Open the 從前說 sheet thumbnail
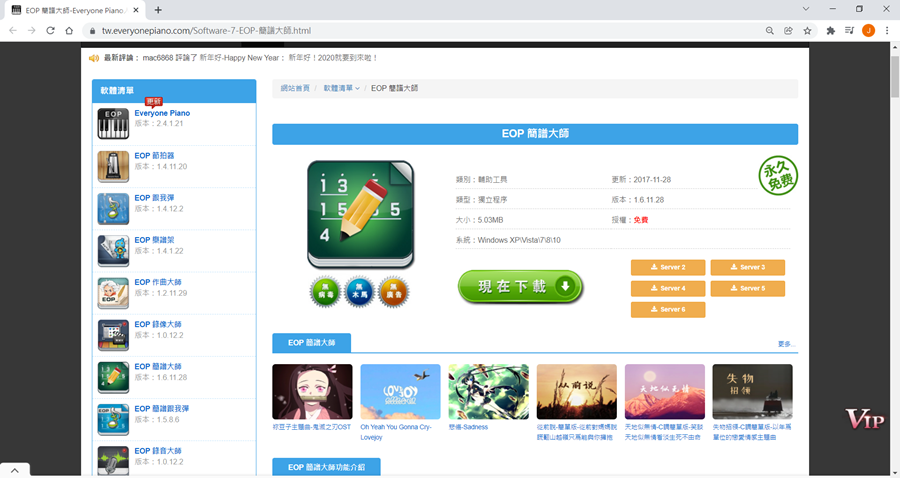900x478 pixels. [x=577, y=391]
